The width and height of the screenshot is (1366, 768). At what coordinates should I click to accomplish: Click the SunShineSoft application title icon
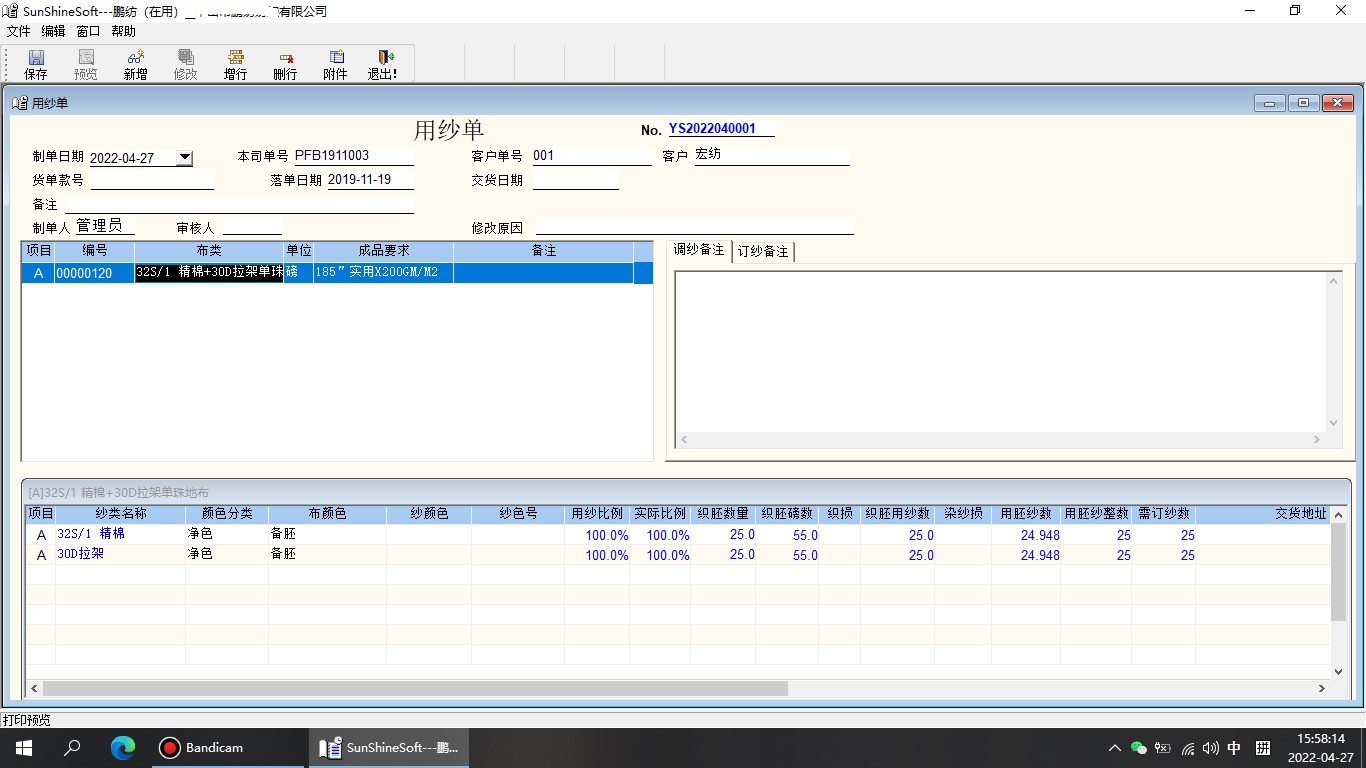click(10, 11)
